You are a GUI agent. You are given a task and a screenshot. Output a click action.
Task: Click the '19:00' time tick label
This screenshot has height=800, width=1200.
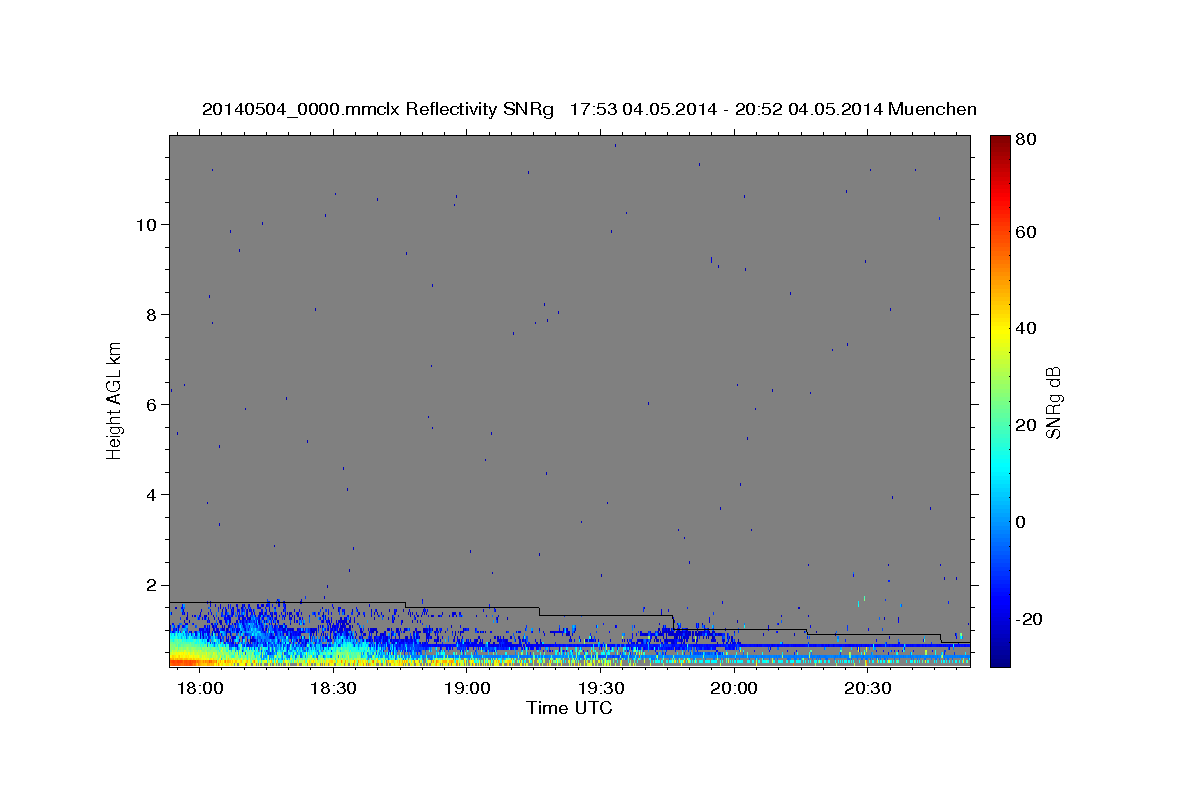[468, 688]
